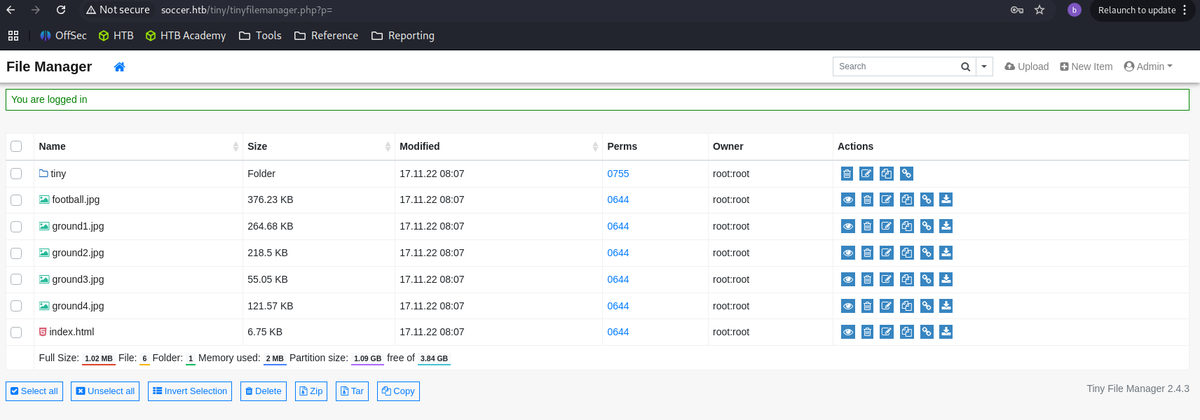This screenshot has width=1200, height=420.
Task: Toggle the header select-all checkbox
Action: (x=16, y=146)
